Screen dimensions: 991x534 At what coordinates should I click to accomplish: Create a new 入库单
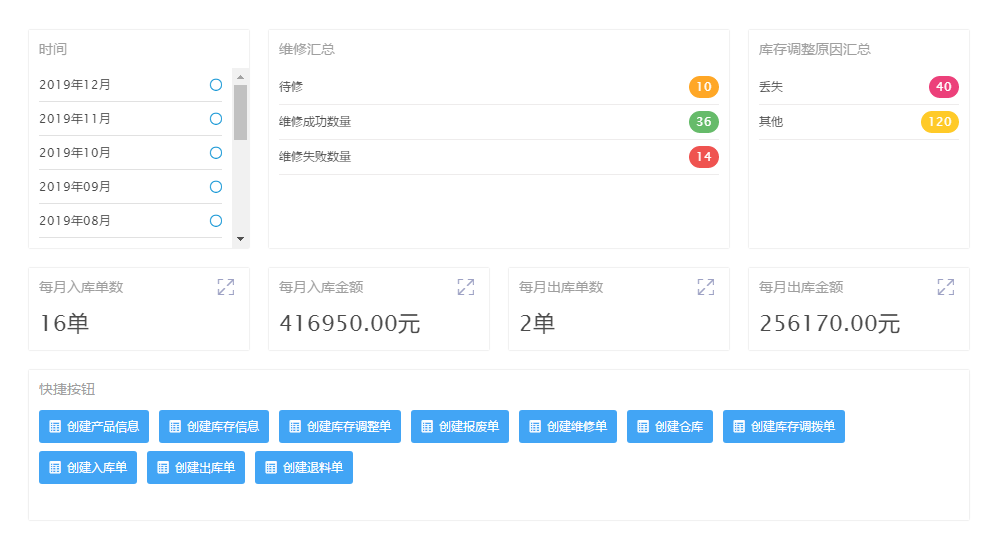click(88, 468)
